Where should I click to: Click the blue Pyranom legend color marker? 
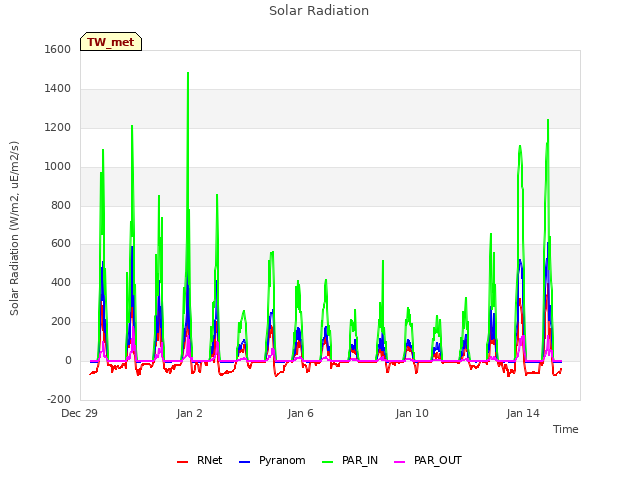(x=244, y=462)
